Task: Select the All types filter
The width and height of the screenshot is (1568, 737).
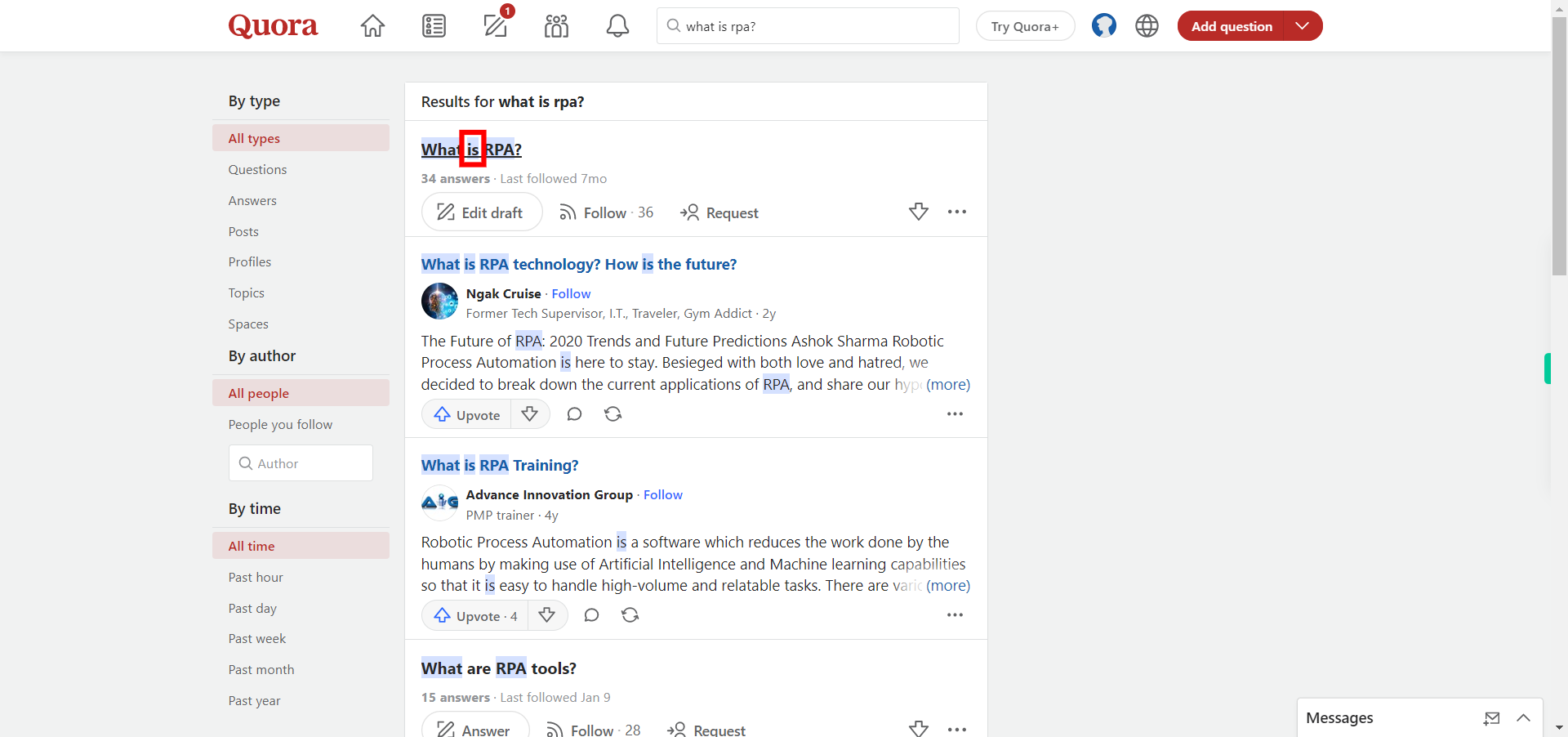Action: point(301,138)
